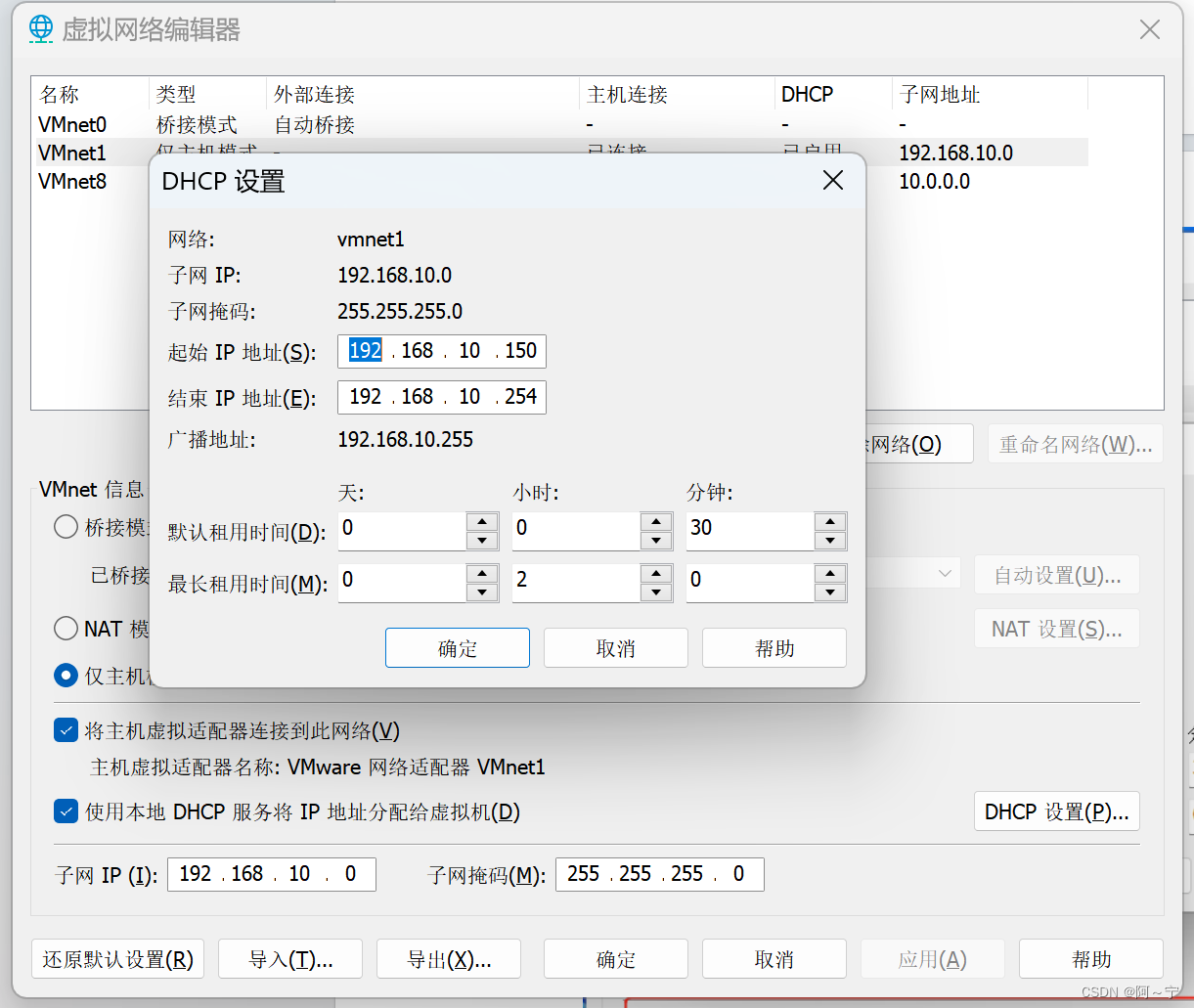Click the DHCP column header
The height and width of the screenshot is (1008, 1194).
click(x=833, y=94)
